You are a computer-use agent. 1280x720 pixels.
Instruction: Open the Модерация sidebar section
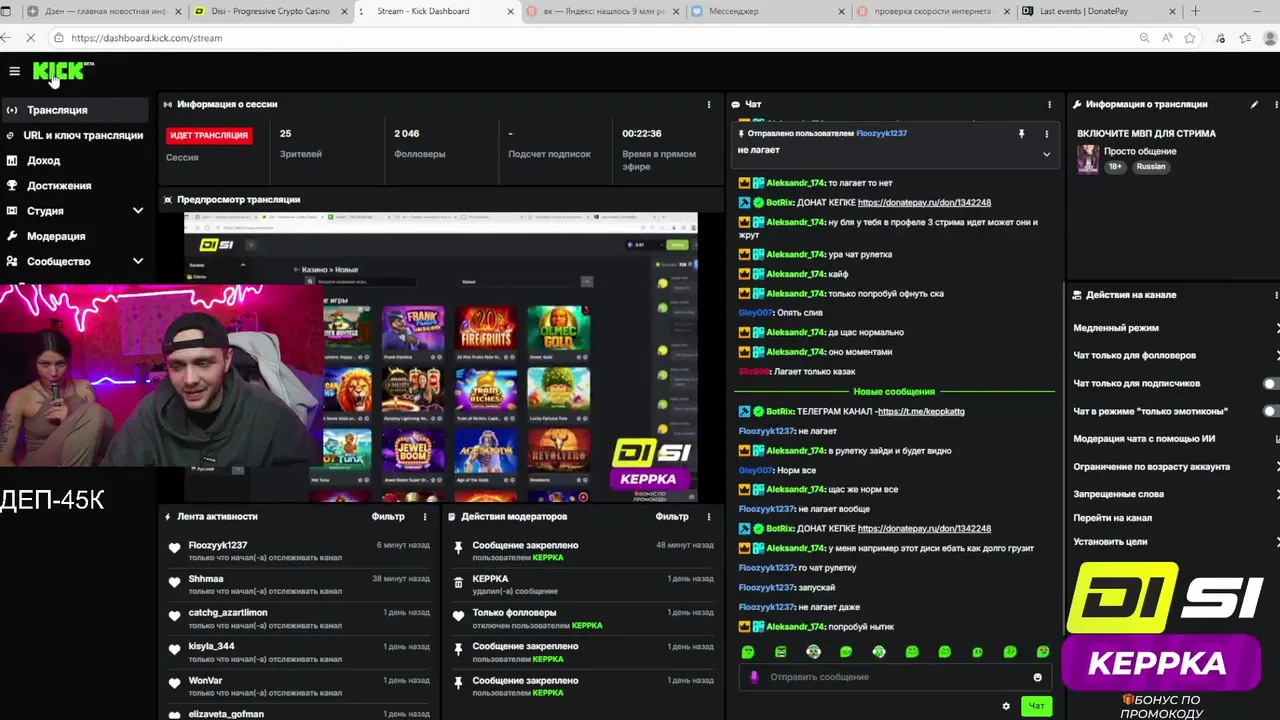tap(56, 236)
